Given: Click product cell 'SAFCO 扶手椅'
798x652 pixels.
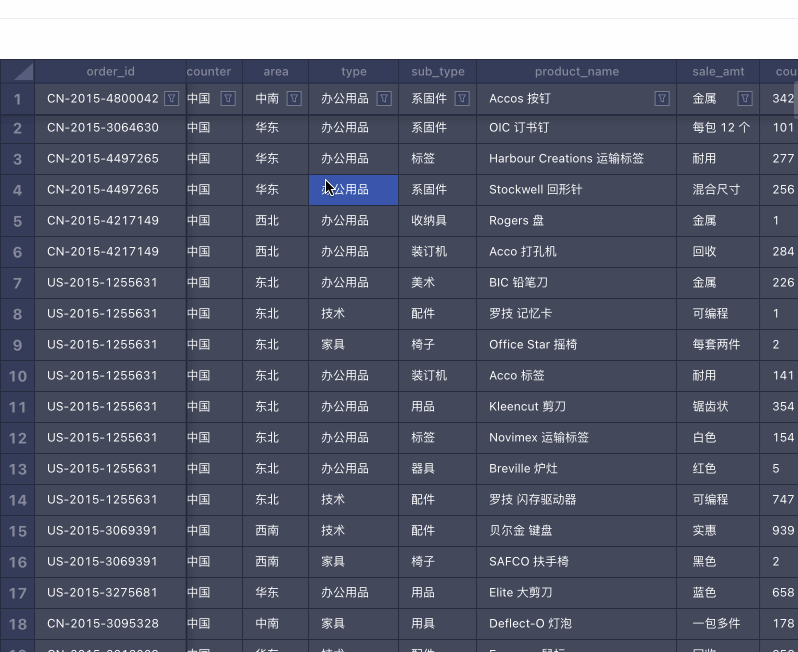Looking at the screenshot, I should pos(577,562).
